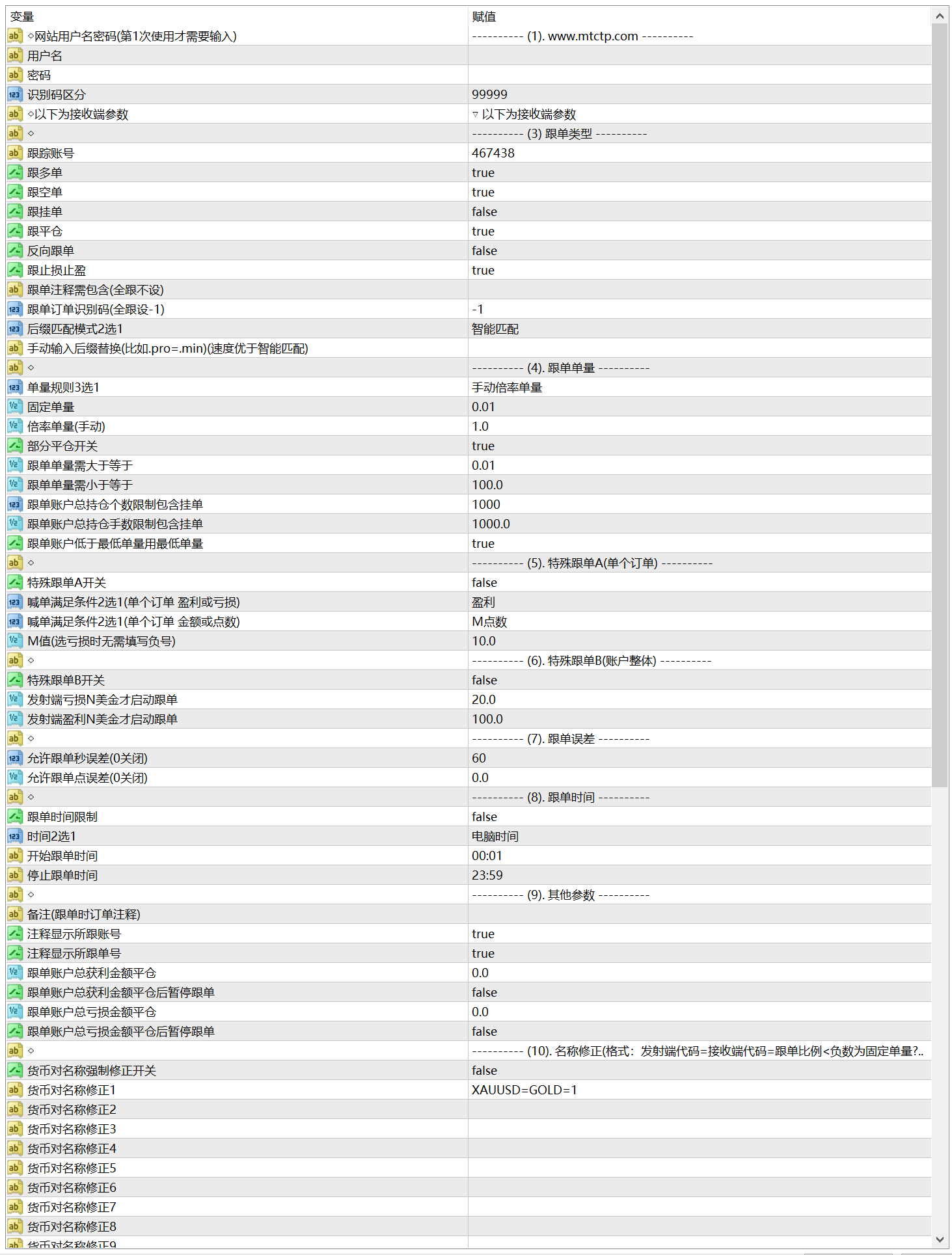Click the double icon beside 倍率单量(手动)
Image resolution: width=952 pixels, height=1255 pixels.
pos(14,426)
